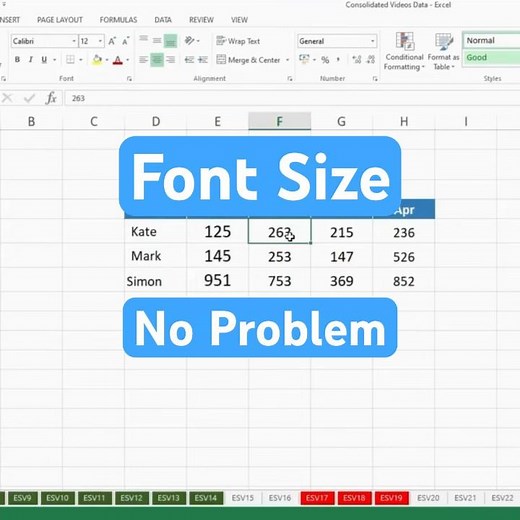Apply the red Font Color

pos(118,60)
